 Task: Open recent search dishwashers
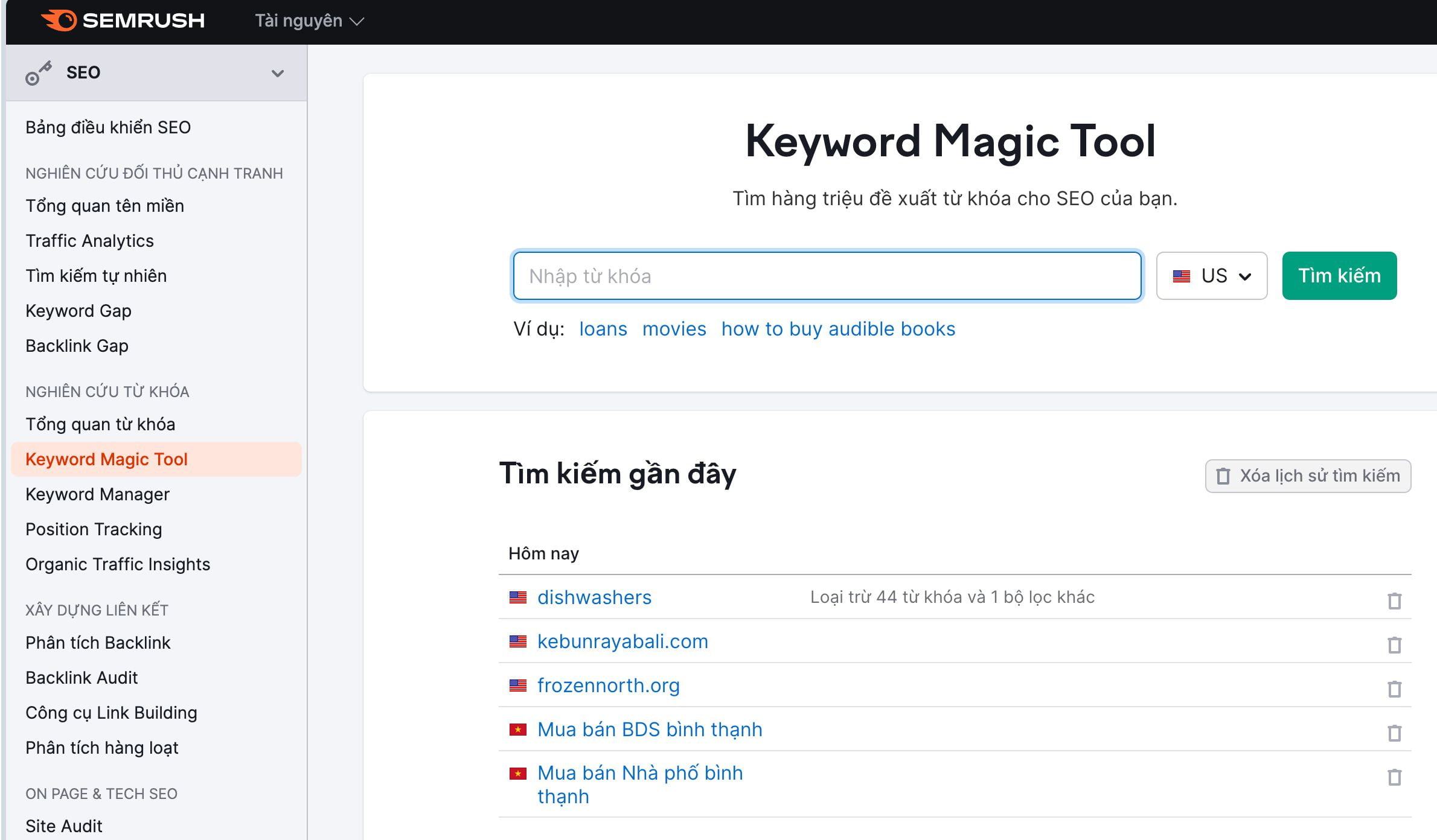point(594,597)
